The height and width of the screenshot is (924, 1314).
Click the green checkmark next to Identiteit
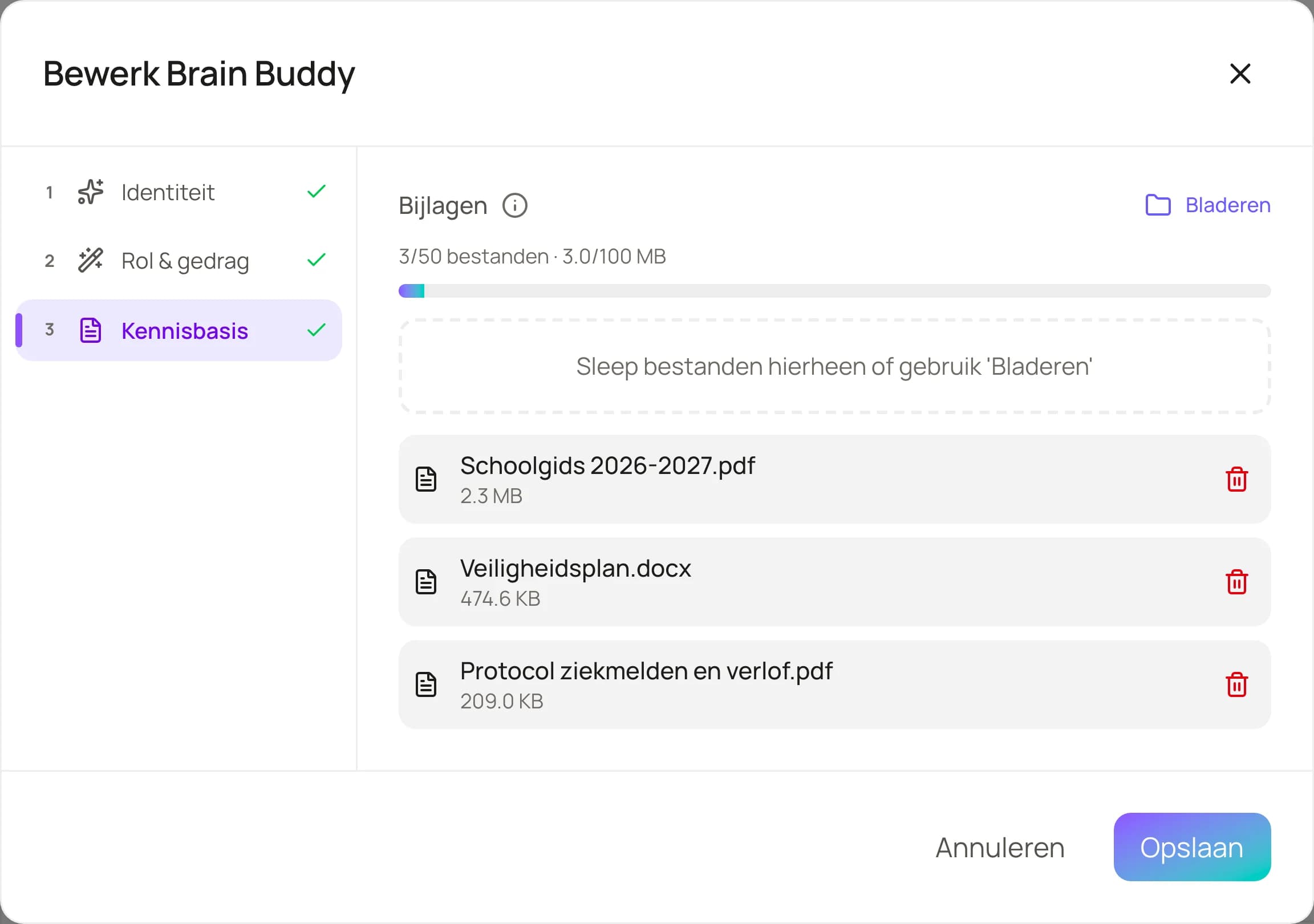317,191
